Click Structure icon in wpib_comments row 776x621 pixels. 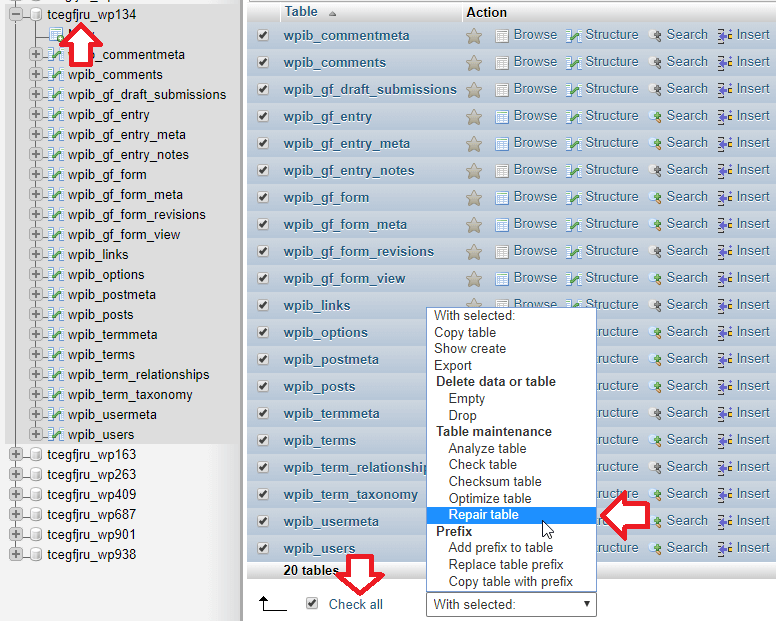click(x=574, y=63)
